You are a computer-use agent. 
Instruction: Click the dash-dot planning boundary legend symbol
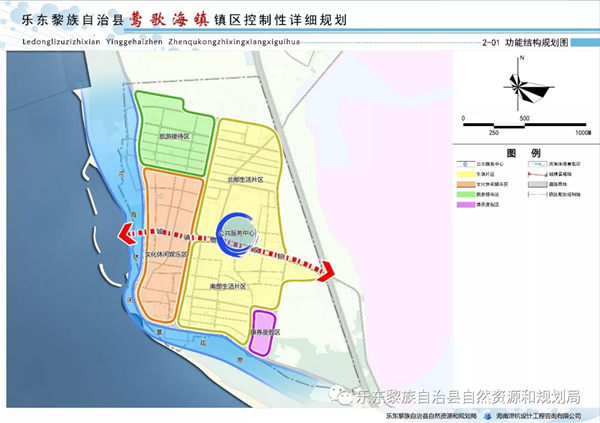click(537, 194)
